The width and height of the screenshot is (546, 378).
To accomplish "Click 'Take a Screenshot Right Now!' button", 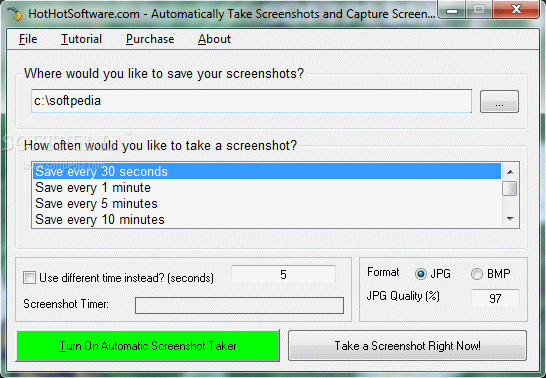I will point(407,346).
